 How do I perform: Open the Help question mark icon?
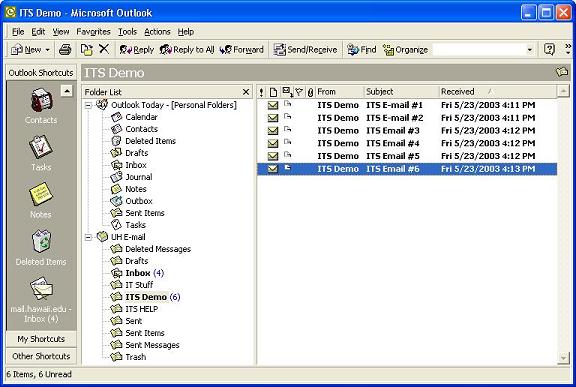(x=549, y=49)
